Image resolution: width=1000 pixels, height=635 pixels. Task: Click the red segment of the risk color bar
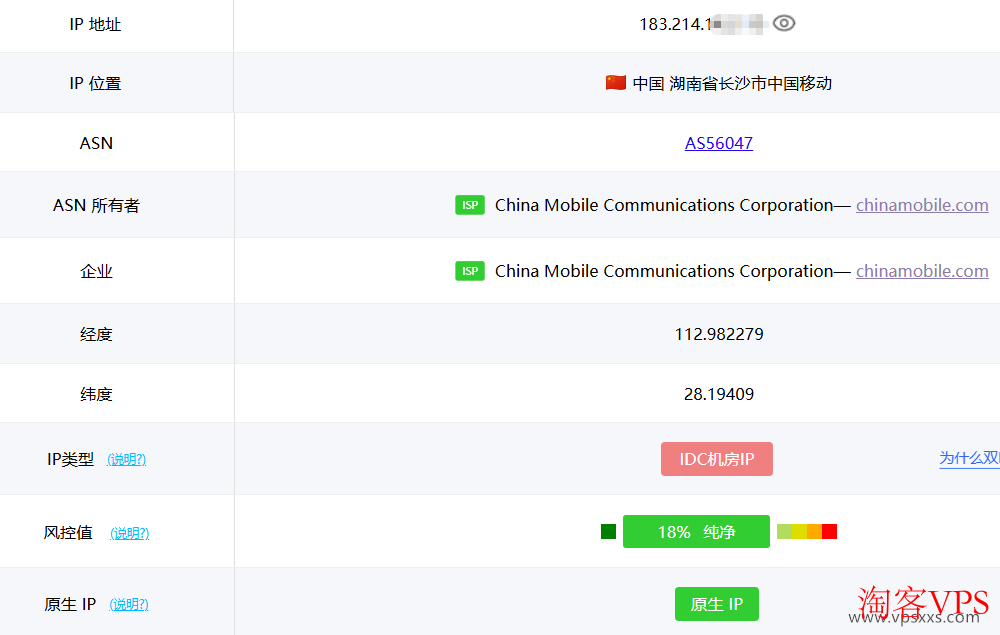point(829,531)
